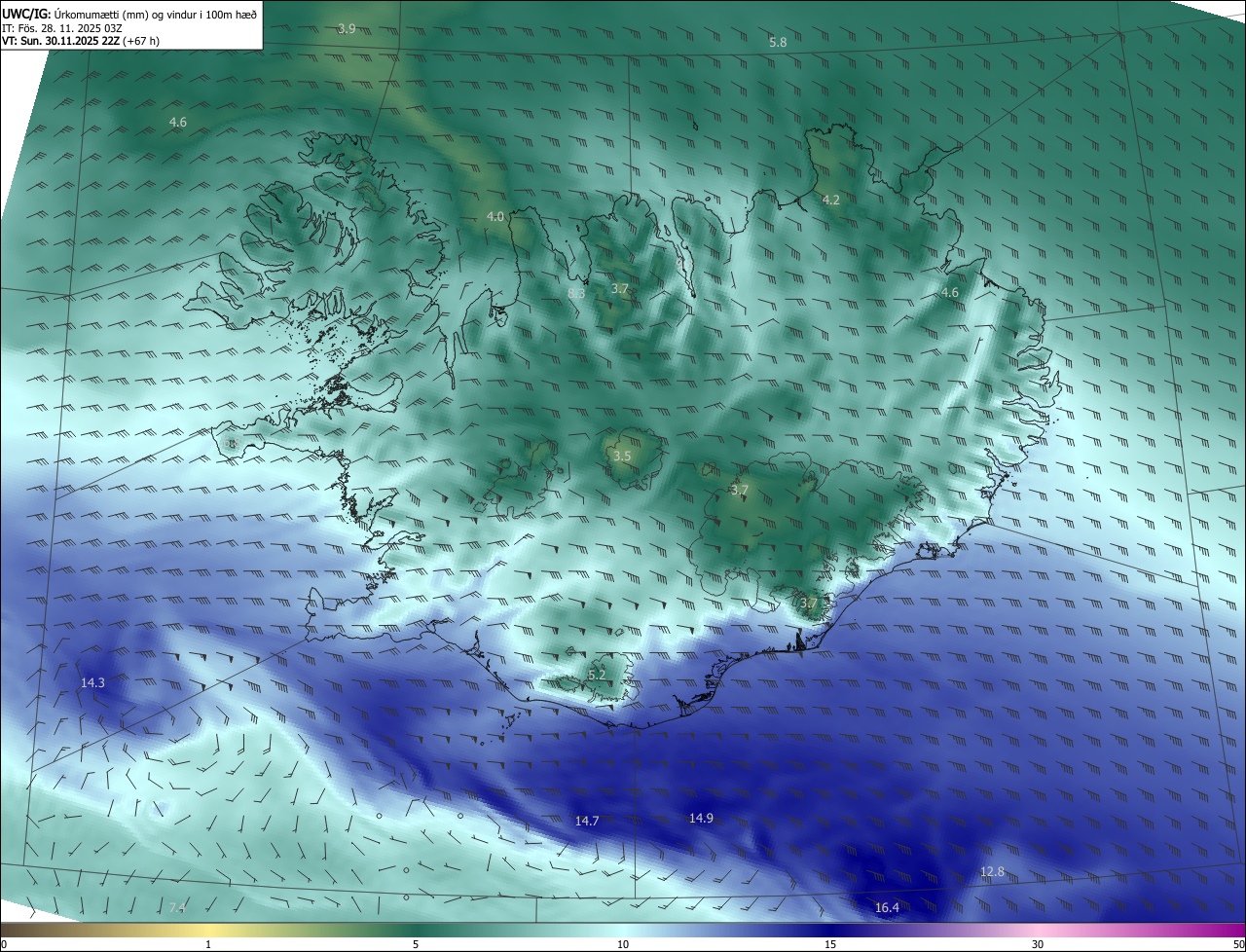This screenshot has width=1246, height=952.
Task: Click the 14.3 value over the southwest sea
Action: pyautogui.click(x=92, y=683)
